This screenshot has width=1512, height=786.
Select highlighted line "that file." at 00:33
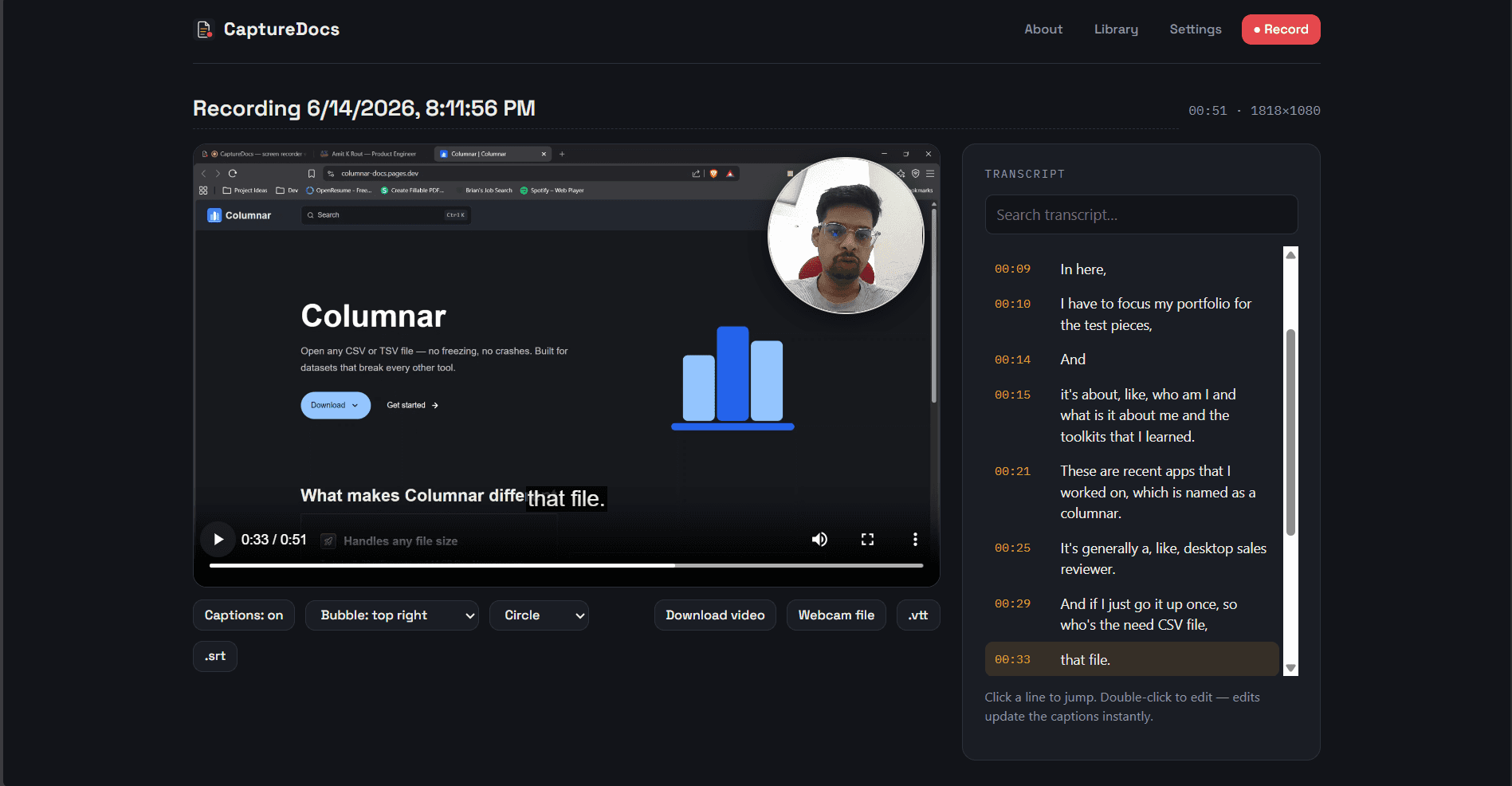click(x=1132, y=659)
